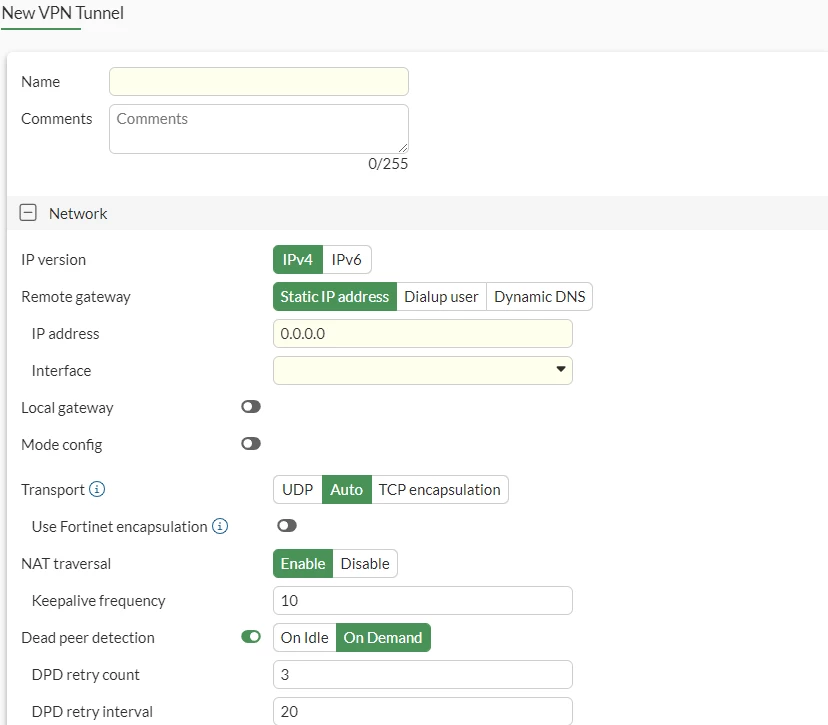Enable NAT traversal
The height and width of the screenshot is (725, 828).
pyautogui.click(x=303, y=563)
